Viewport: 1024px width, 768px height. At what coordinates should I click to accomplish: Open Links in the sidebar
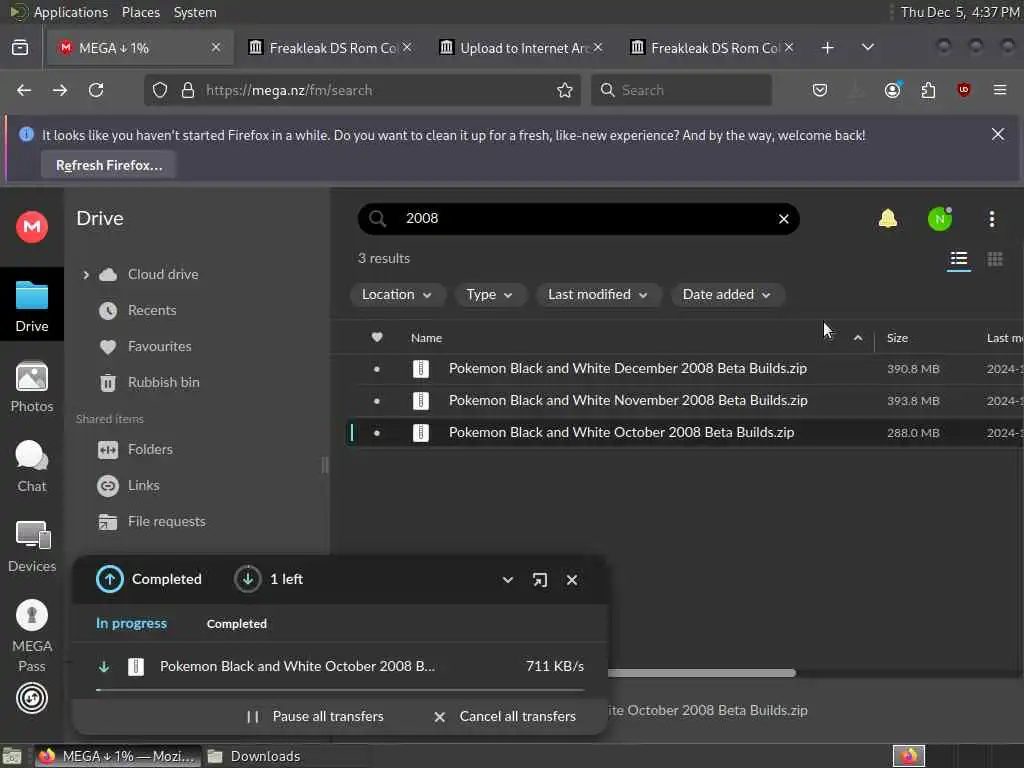click(129, 486)
